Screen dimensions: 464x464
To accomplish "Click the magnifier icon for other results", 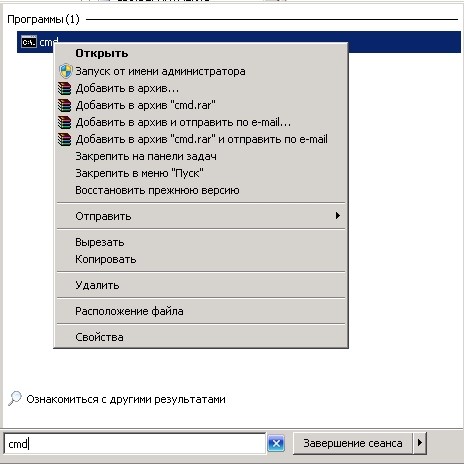I will point(15,398).
